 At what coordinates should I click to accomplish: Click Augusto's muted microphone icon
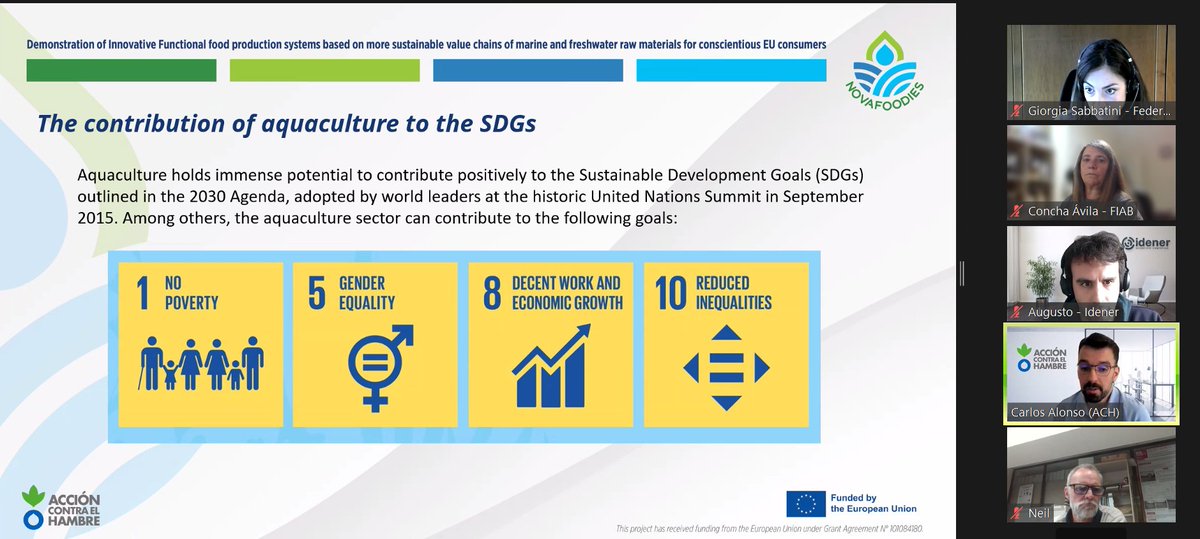[1018, 312]
